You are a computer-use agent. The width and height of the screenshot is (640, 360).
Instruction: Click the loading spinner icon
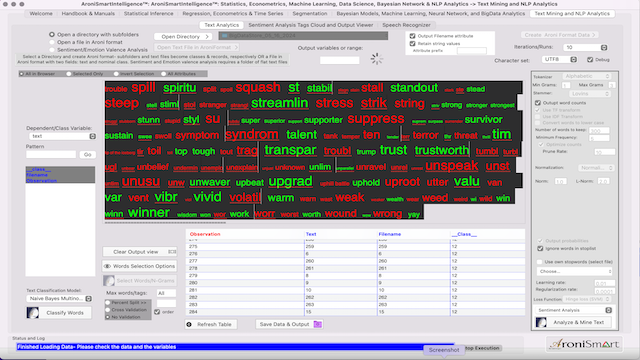tap(377, 59)
